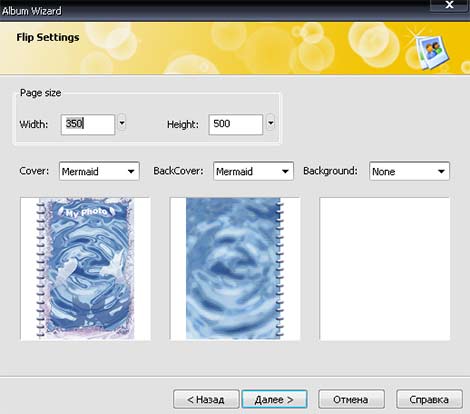Click the Album Wizard title bar

coord(213,11)
